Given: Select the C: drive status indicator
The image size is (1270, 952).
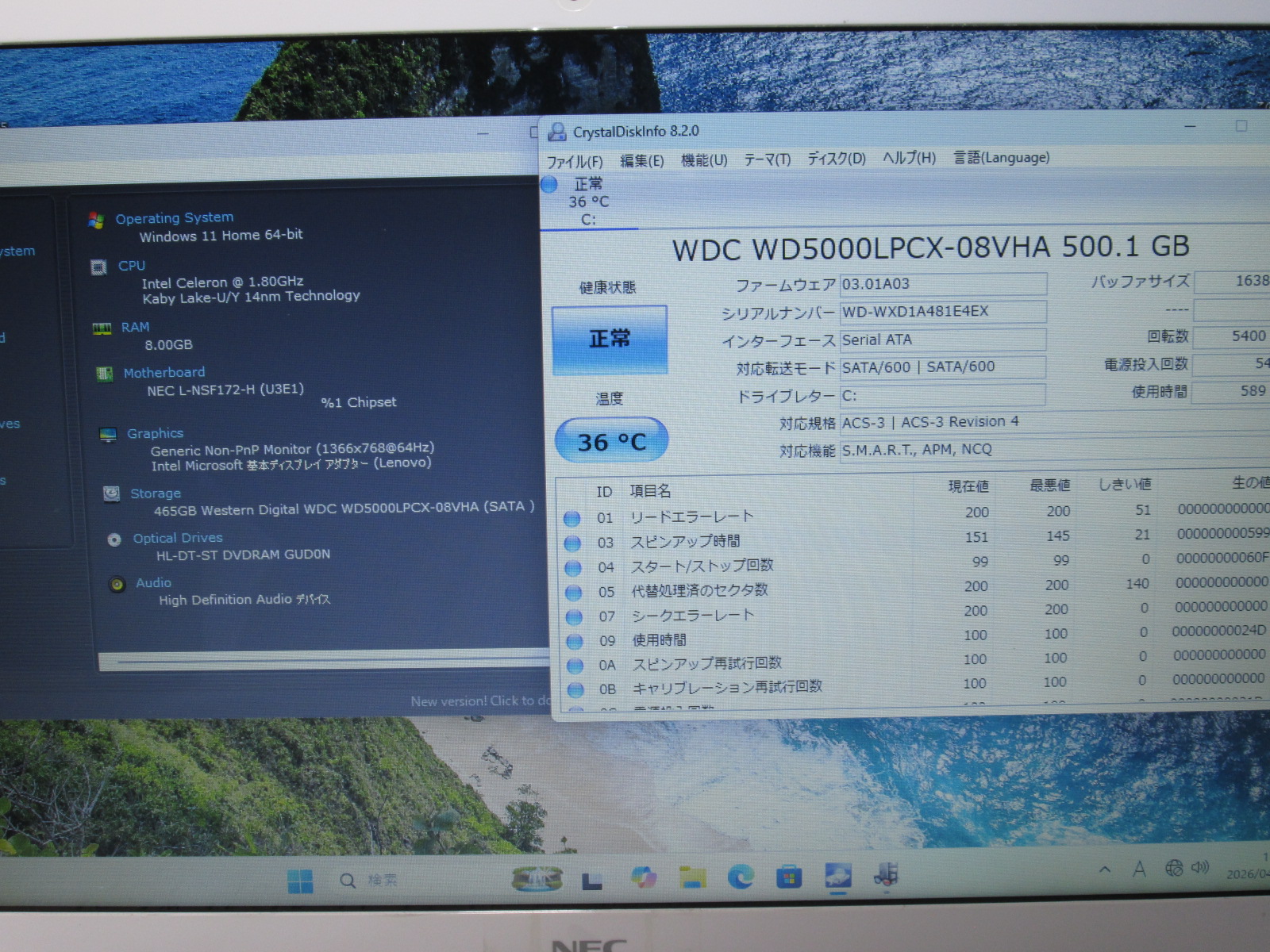Looking at the screenshot, I should point(587,202).
